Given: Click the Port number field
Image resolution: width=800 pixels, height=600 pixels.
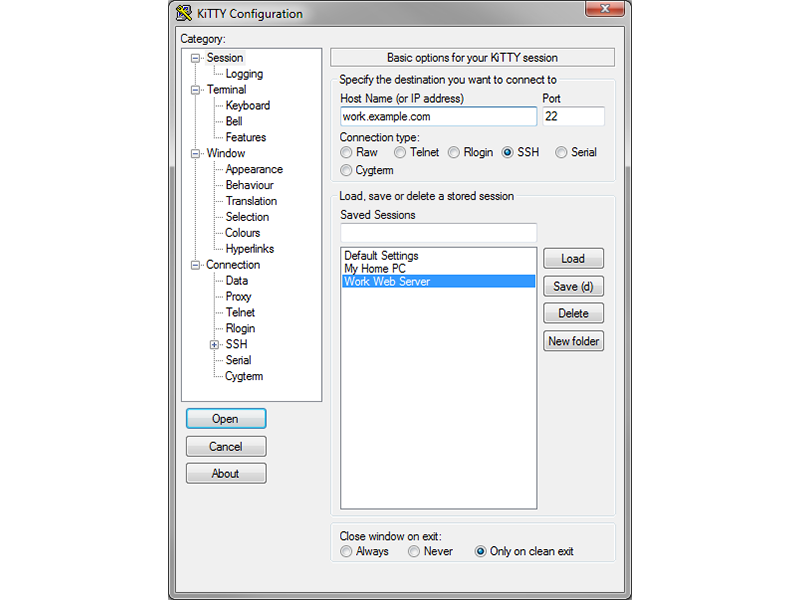Looking at the screenshot, I should [x=573, y=117].
